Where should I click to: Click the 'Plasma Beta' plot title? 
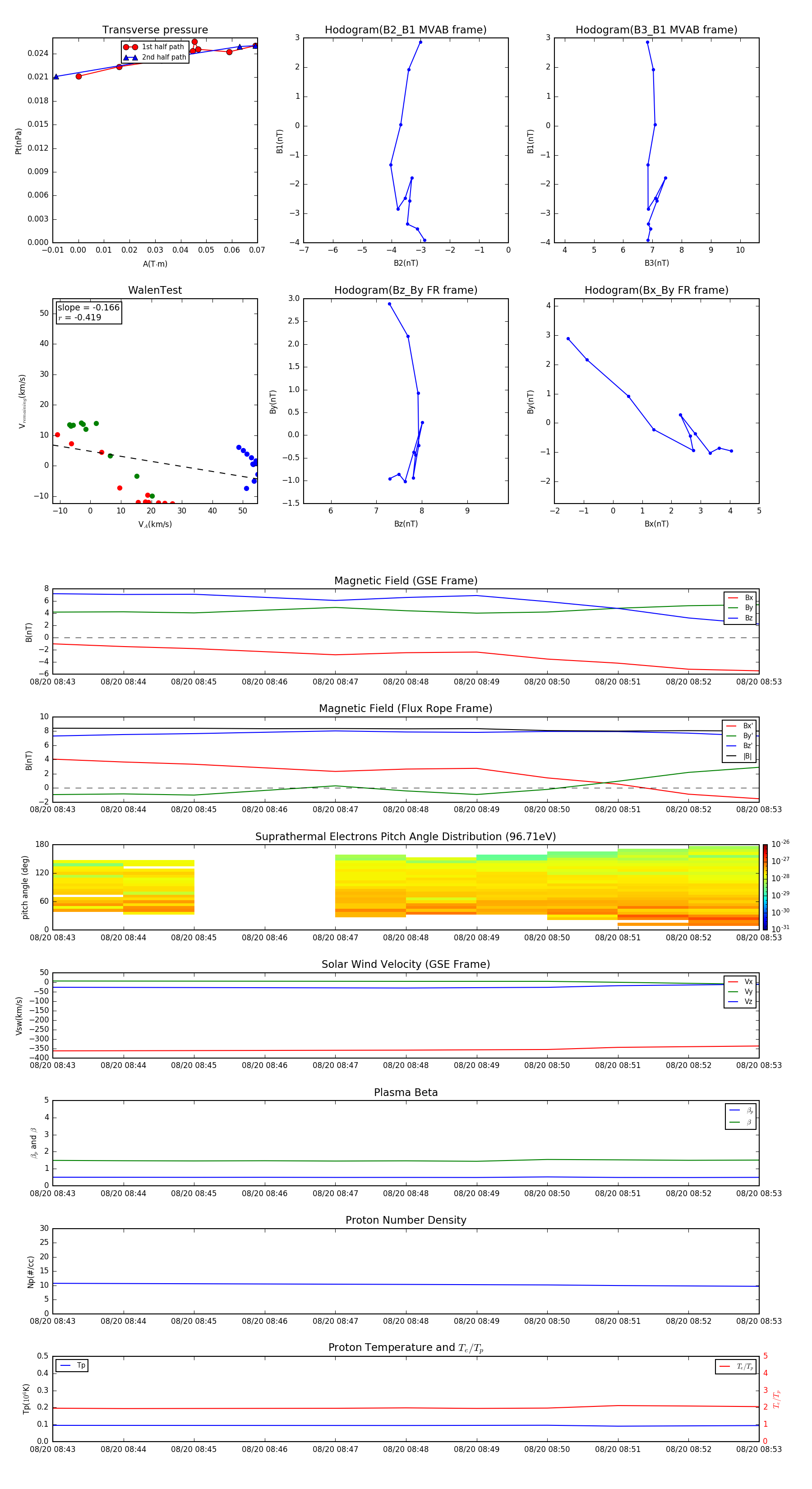click(406, 1093)
